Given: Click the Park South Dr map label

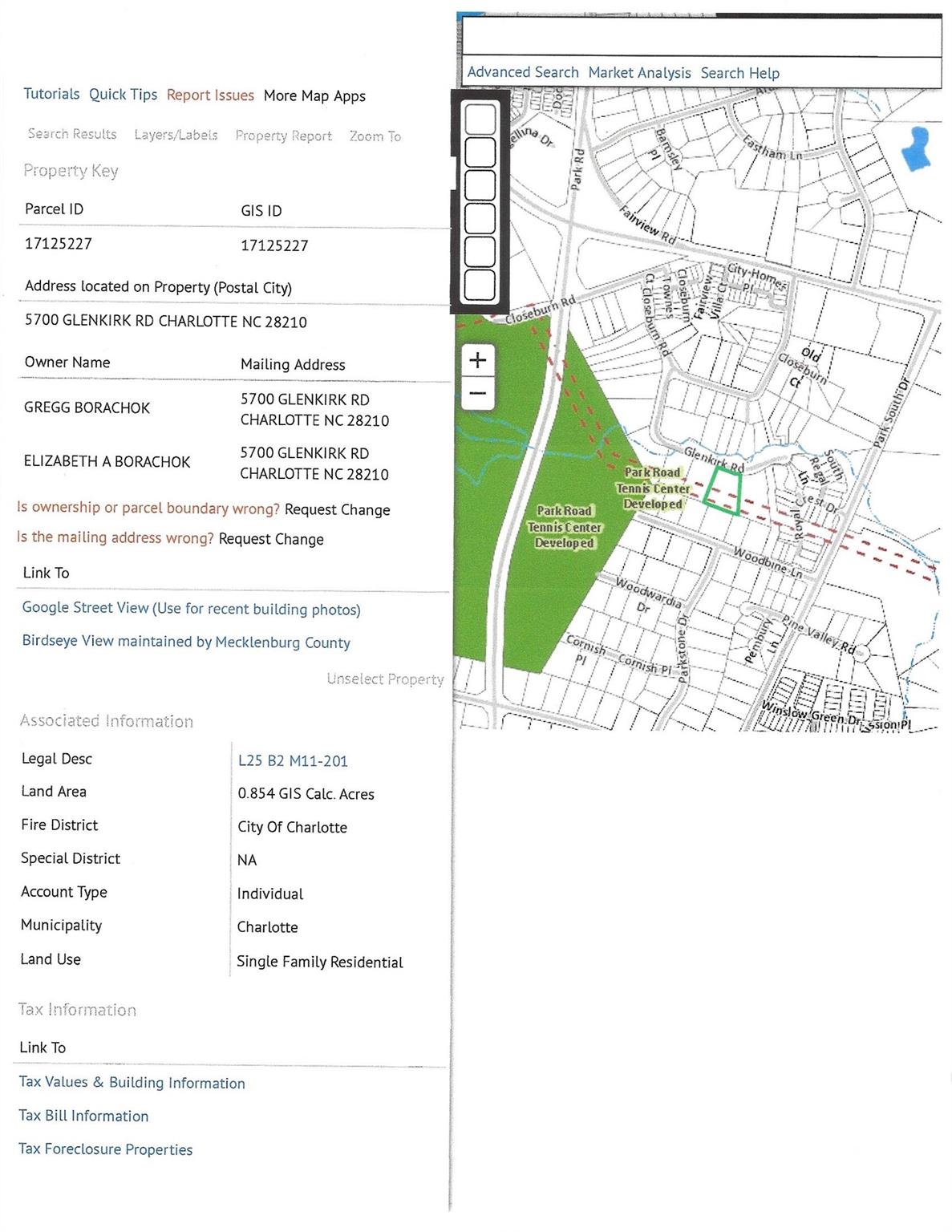Looking at the screenshot, I should coord(893,413).
